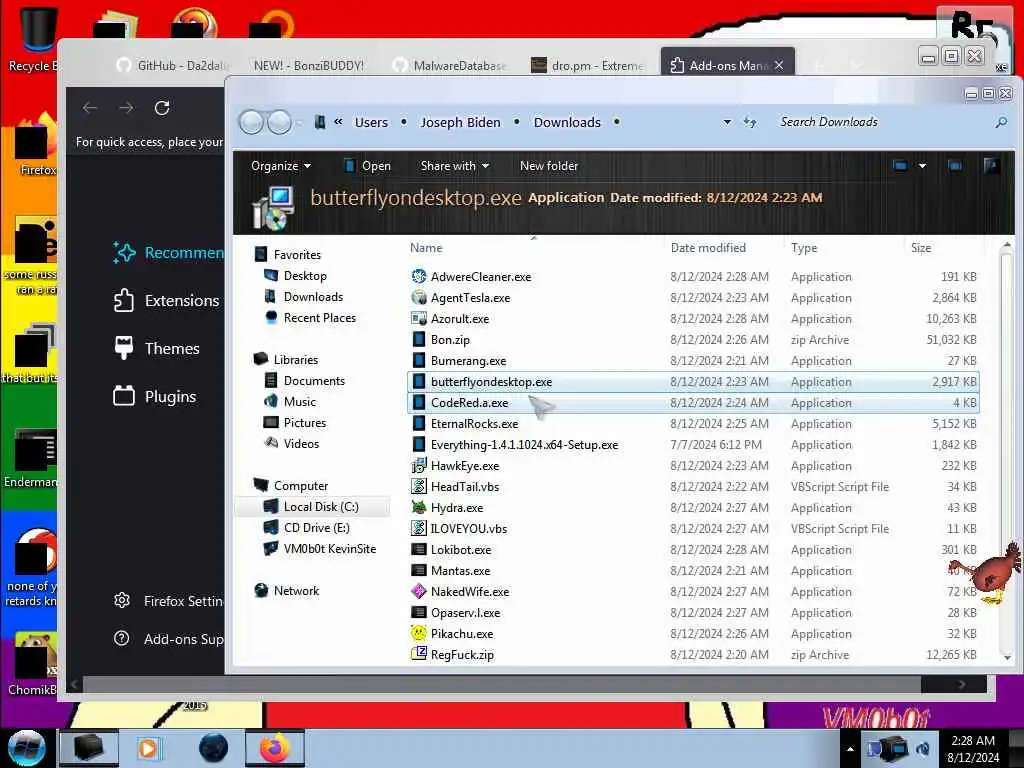Click the show preview pane icon
Screen dimensions: 1024x768
click(x=955, y=166)
